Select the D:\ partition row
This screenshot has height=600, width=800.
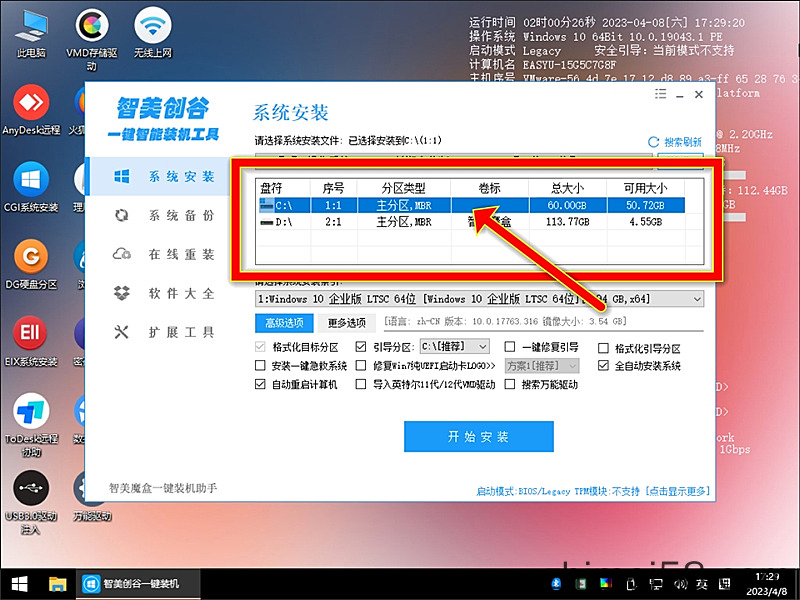(x=471, y=221)
